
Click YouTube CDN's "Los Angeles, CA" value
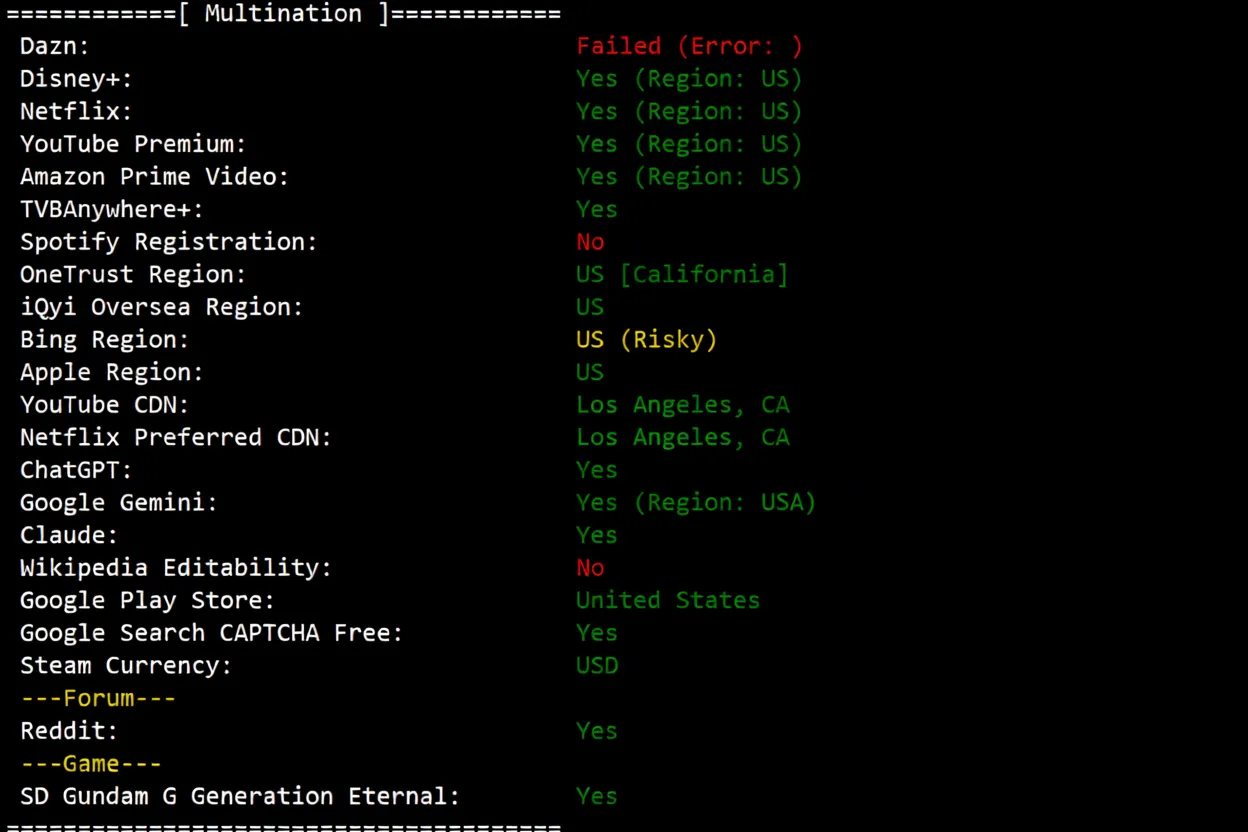(x=683, y=405)
